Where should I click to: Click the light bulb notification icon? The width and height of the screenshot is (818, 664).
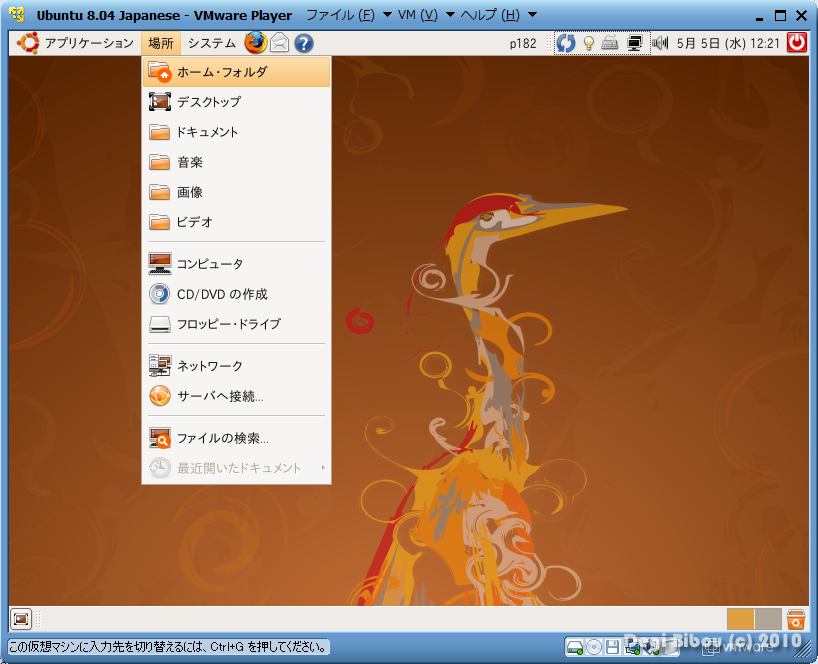coord(589,43)
